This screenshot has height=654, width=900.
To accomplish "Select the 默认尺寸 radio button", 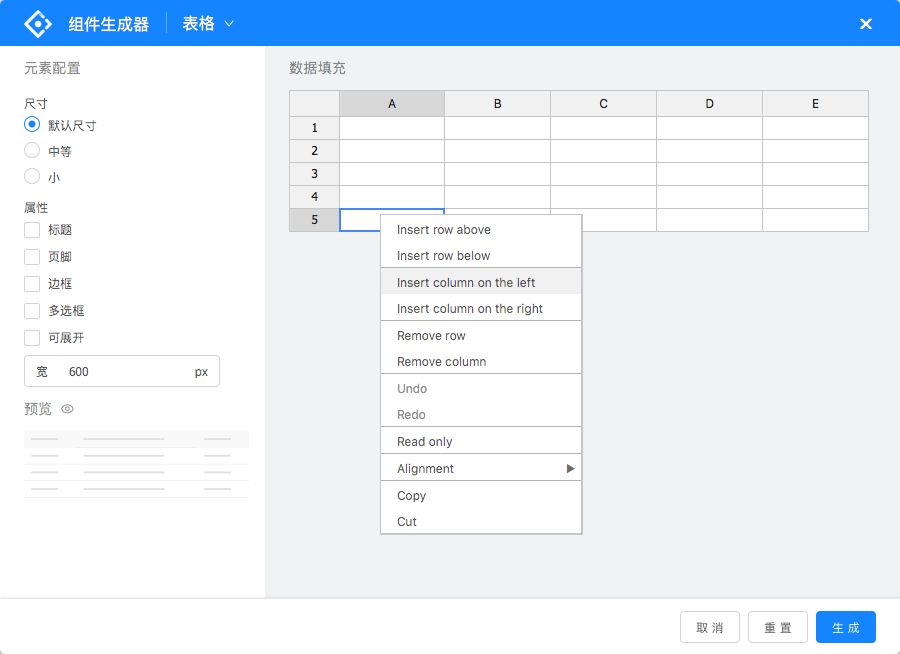I will (x=32, y=125).
